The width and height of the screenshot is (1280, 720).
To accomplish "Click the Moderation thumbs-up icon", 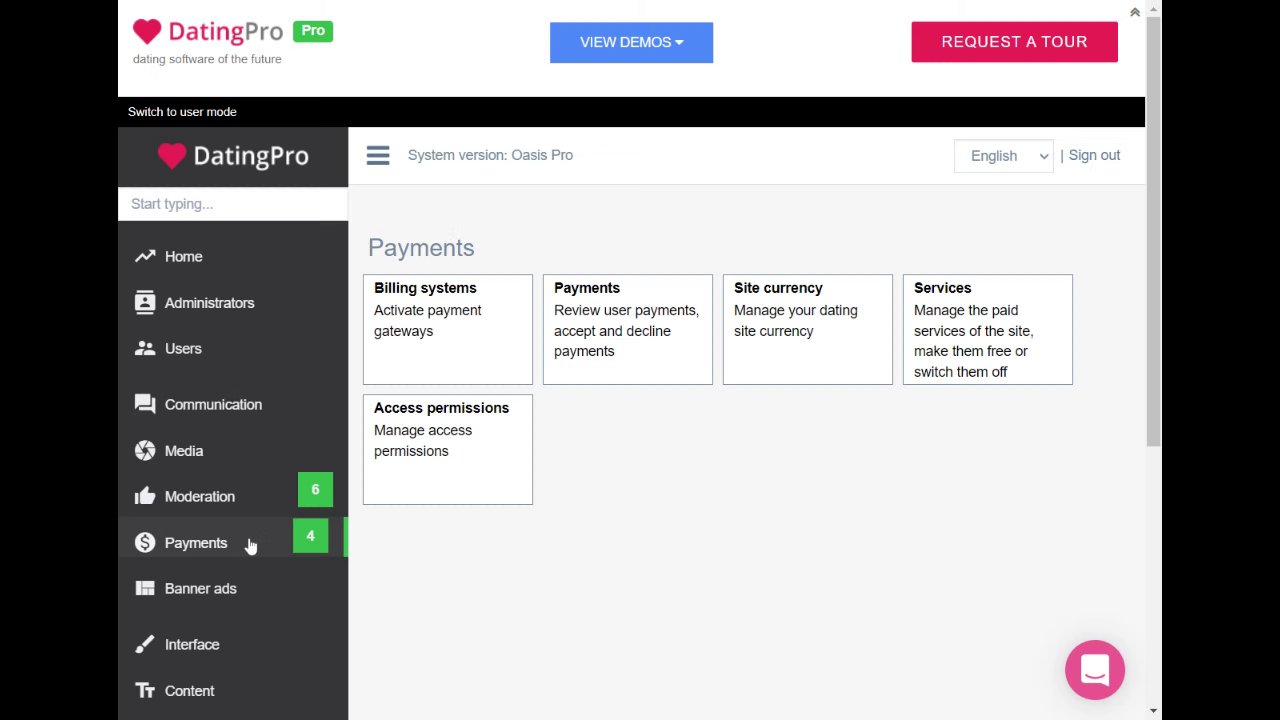I will [x=145, y=496].
